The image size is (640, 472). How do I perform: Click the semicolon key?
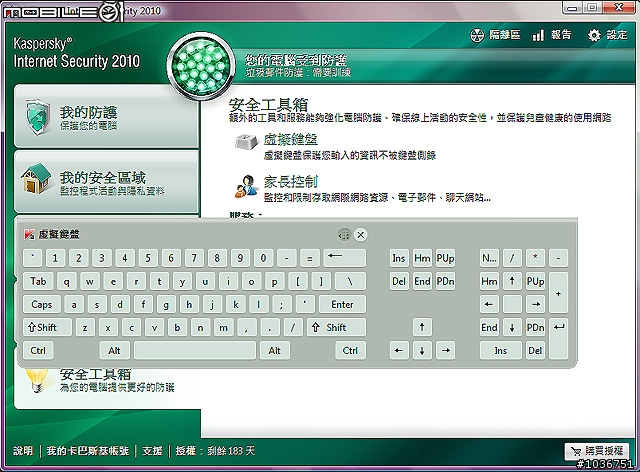[281, 304]
